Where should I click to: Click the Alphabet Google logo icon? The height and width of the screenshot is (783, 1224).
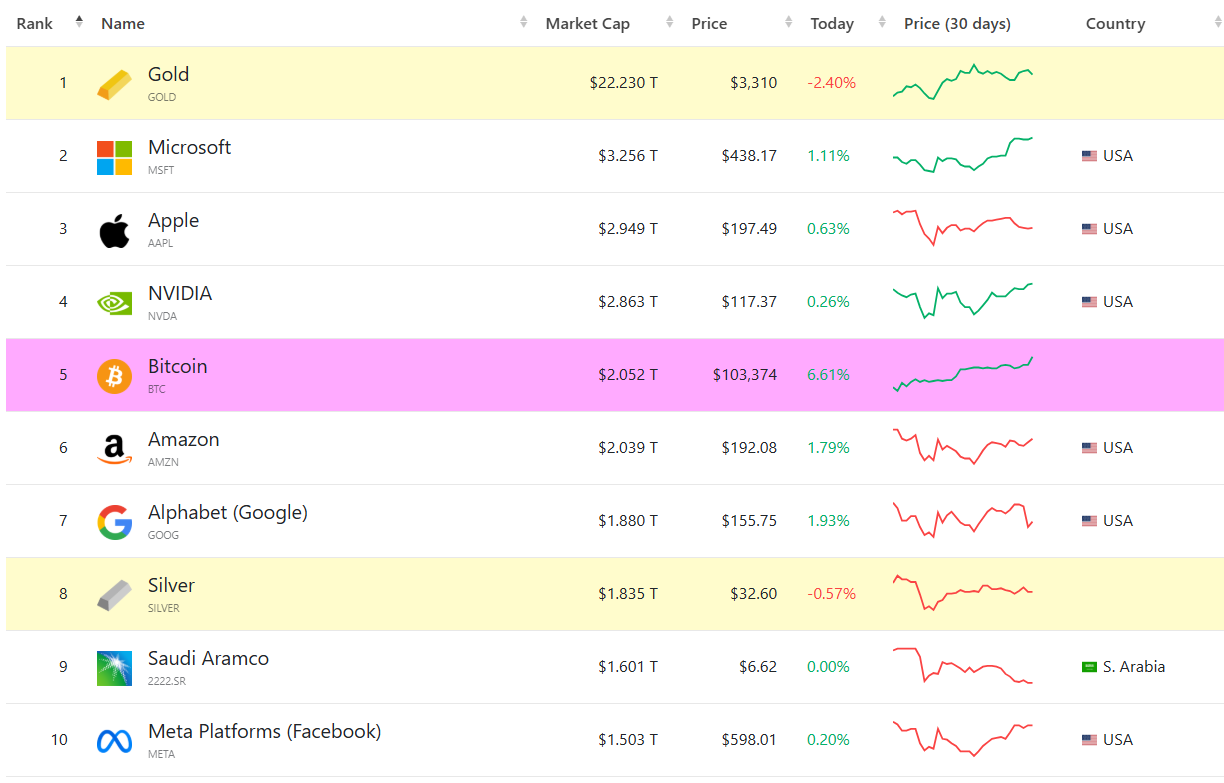[x=114, y=522]
